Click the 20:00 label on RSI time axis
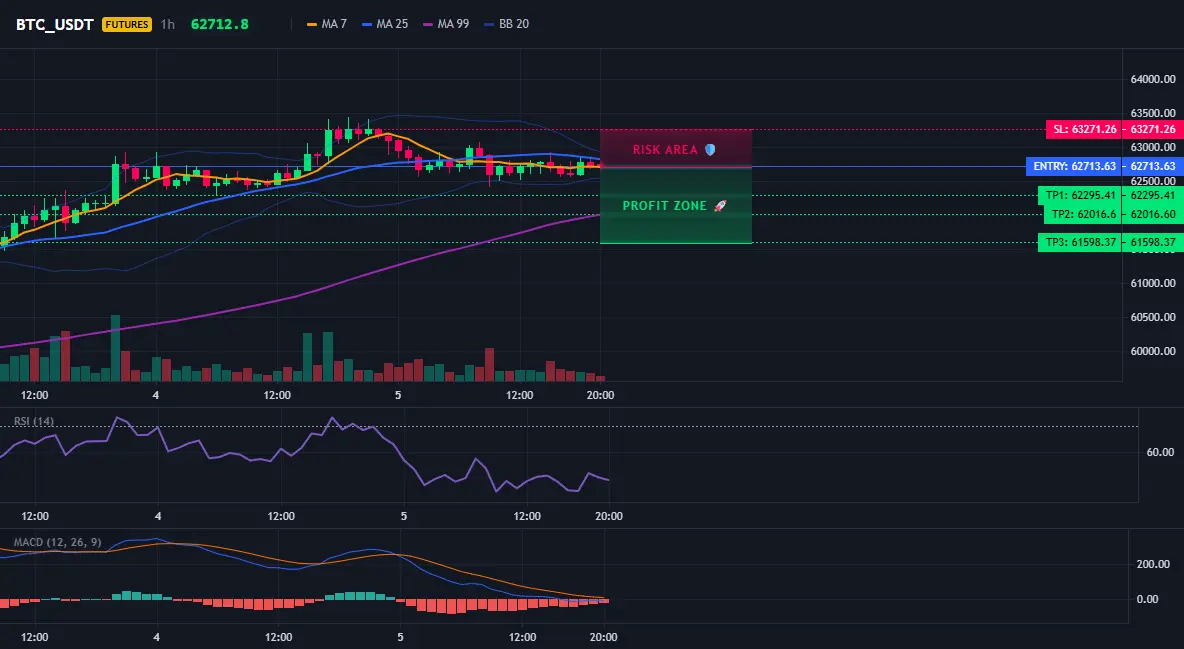 point(609,516)
